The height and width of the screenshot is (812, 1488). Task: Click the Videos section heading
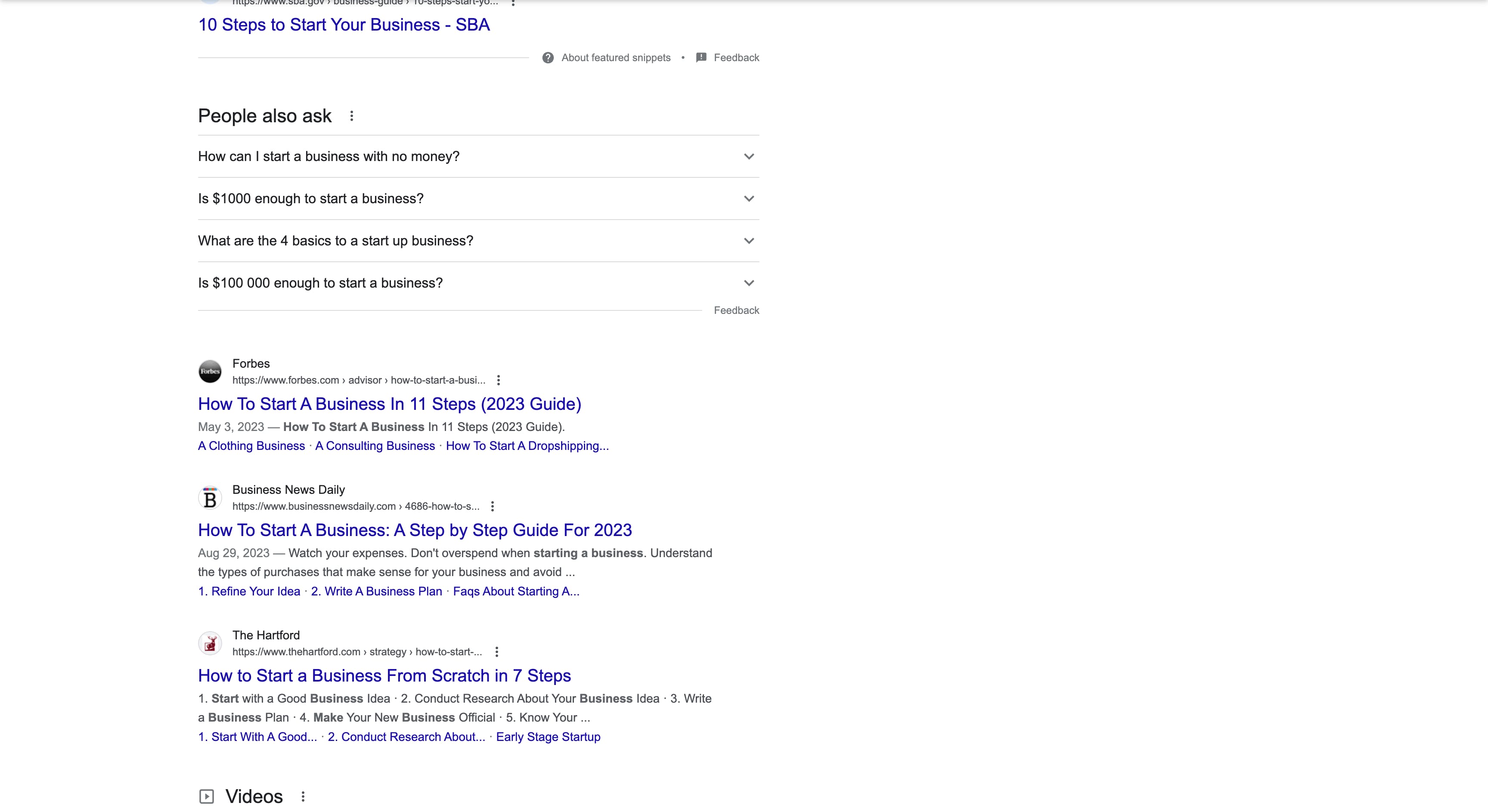pyautogui.click(x=254, y=797)
